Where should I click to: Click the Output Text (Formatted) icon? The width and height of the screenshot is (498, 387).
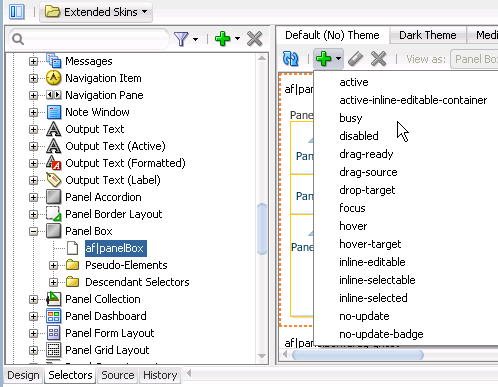(53, 163)
